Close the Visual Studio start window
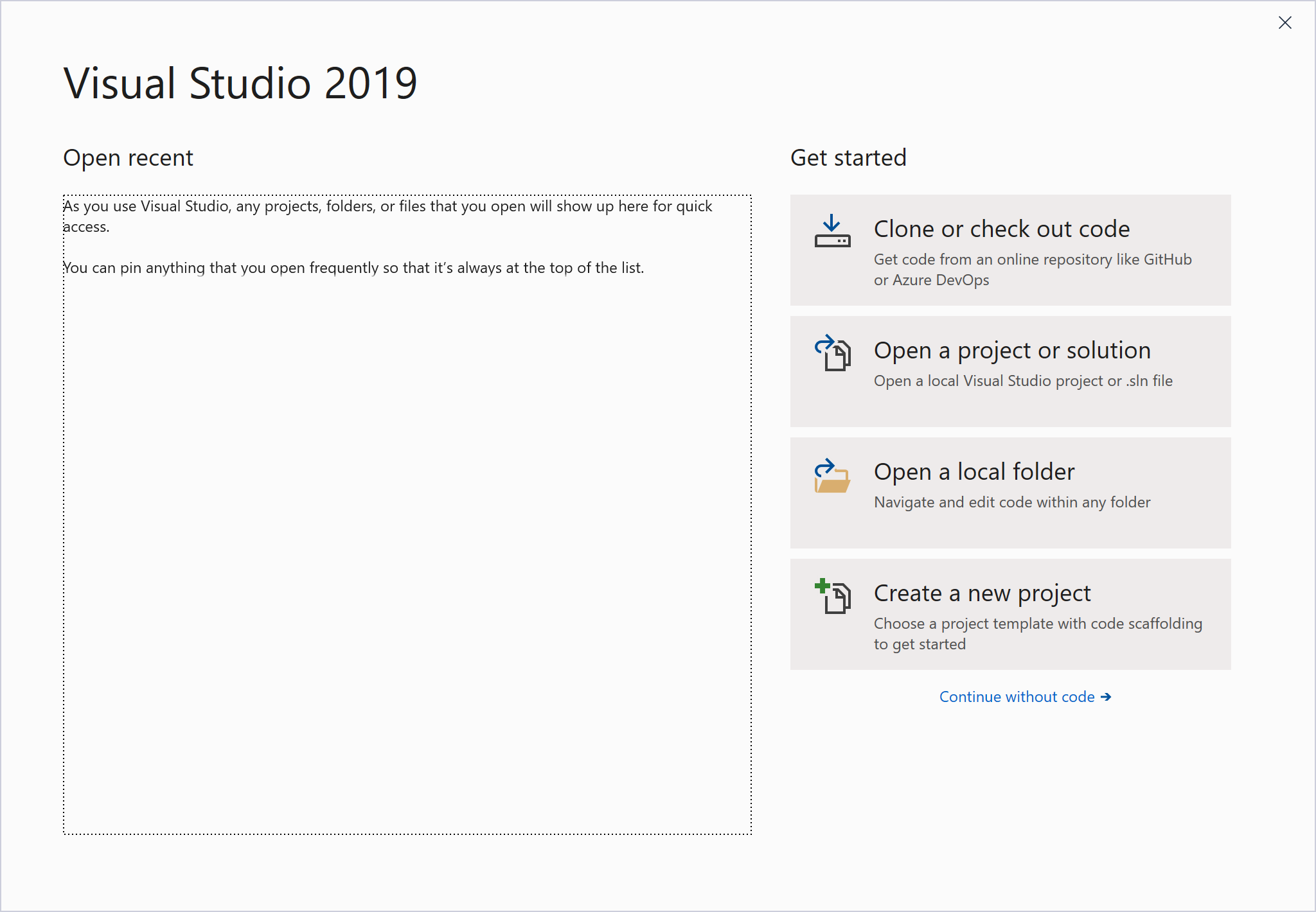Image resolution: width=1316 pixels, height=912 pixels. [x=1286, y=22]
